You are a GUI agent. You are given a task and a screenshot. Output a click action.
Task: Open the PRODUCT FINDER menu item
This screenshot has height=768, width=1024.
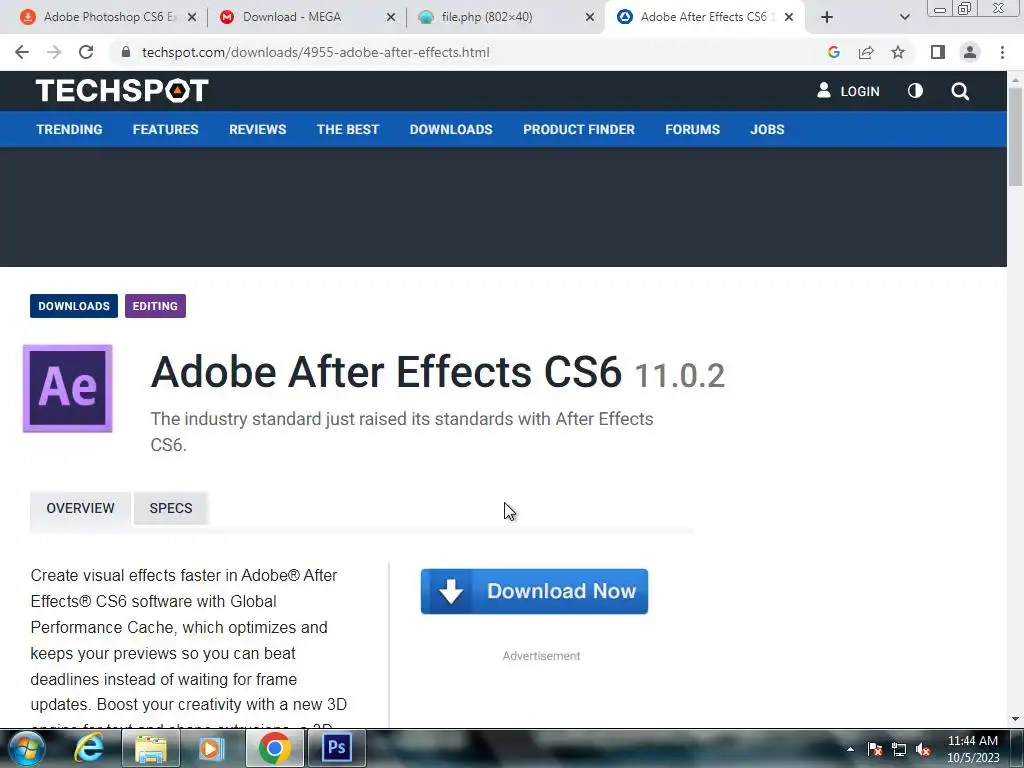(579, 129)
